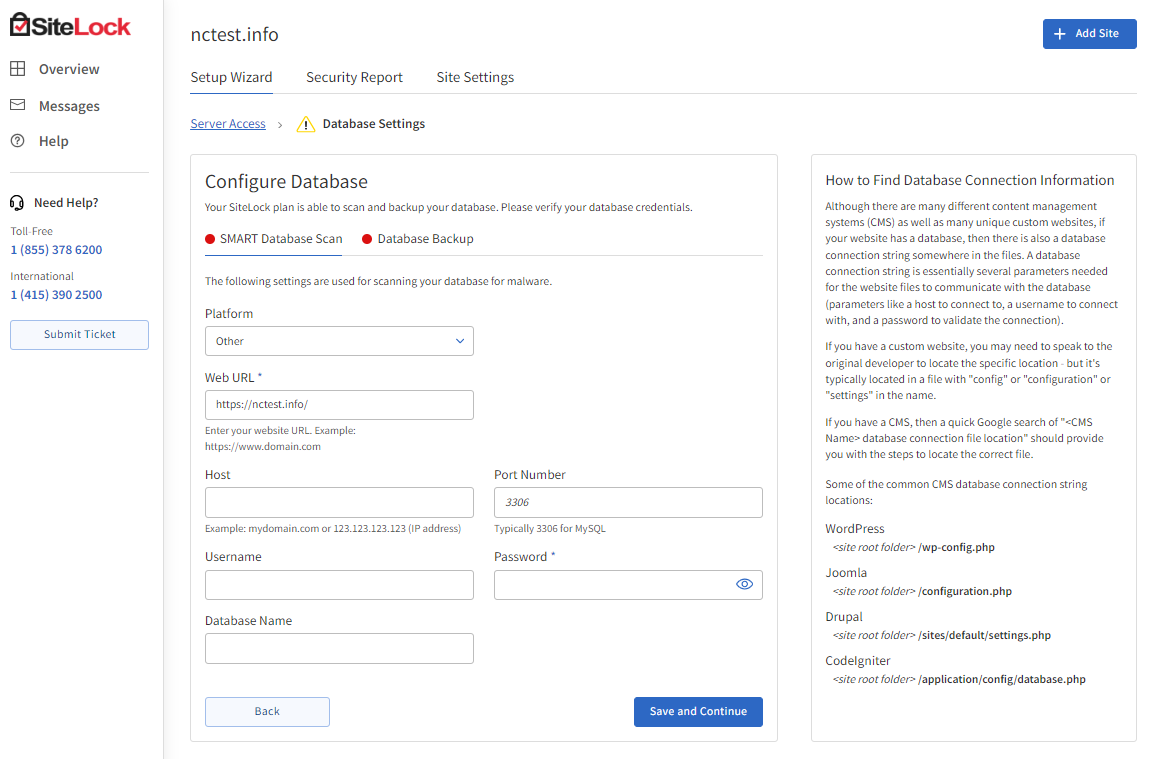Click international number 1 (415) 390 2500
This screenshot has width=1153, height=759.
pyautogui.click(x=57, y=295)
